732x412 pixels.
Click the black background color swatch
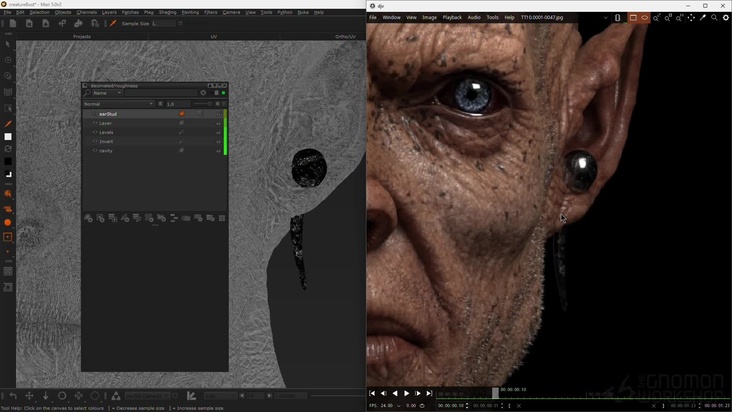pos(8,161)
